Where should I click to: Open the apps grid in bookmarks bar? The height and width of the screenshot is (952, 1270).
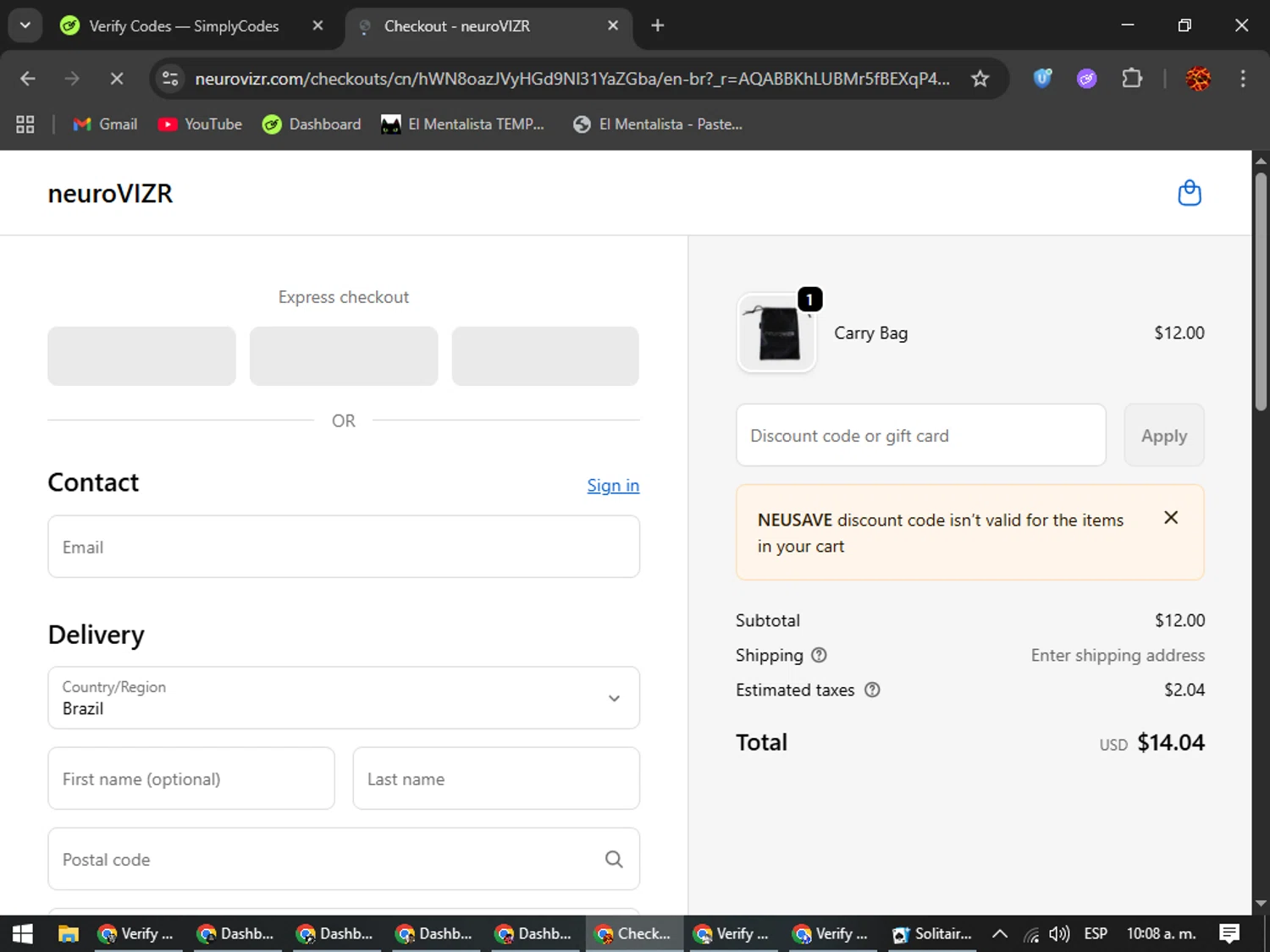25,124
